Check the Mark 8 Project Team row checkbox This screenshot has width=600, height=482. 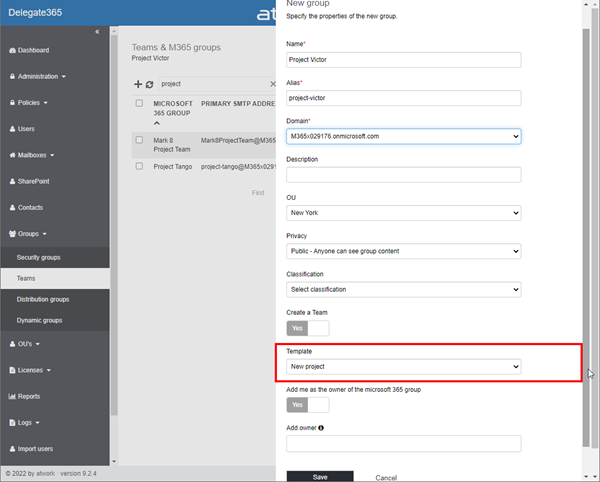[139, 140]
